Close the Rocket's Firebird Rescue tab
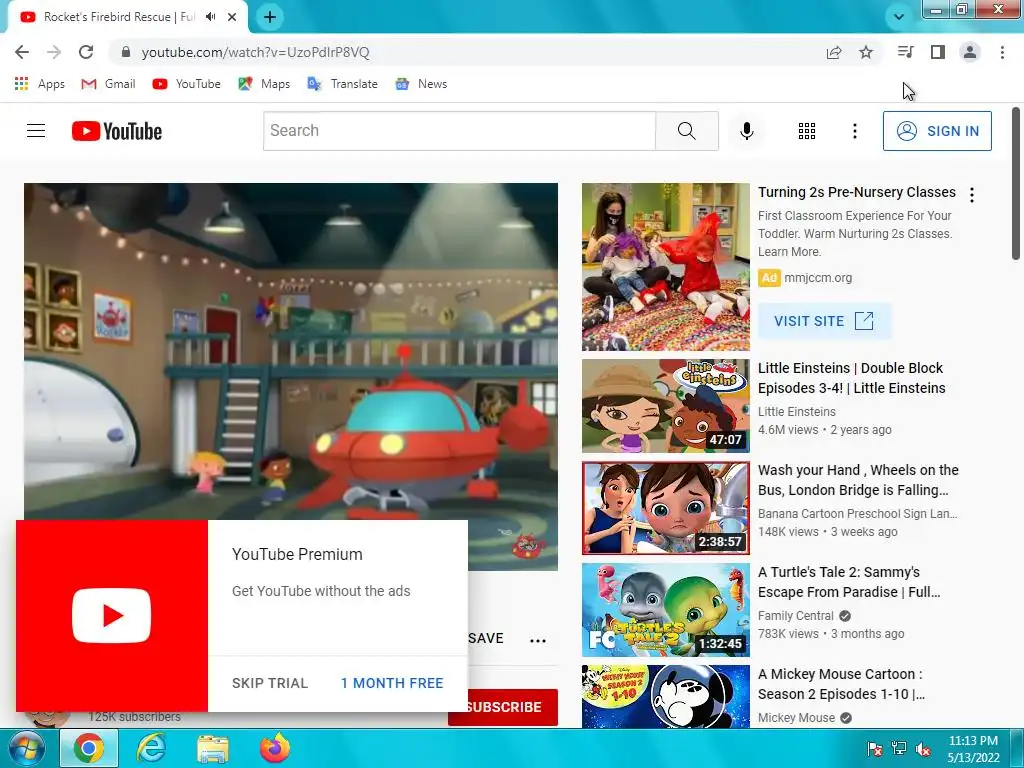 tap(232, 17)
